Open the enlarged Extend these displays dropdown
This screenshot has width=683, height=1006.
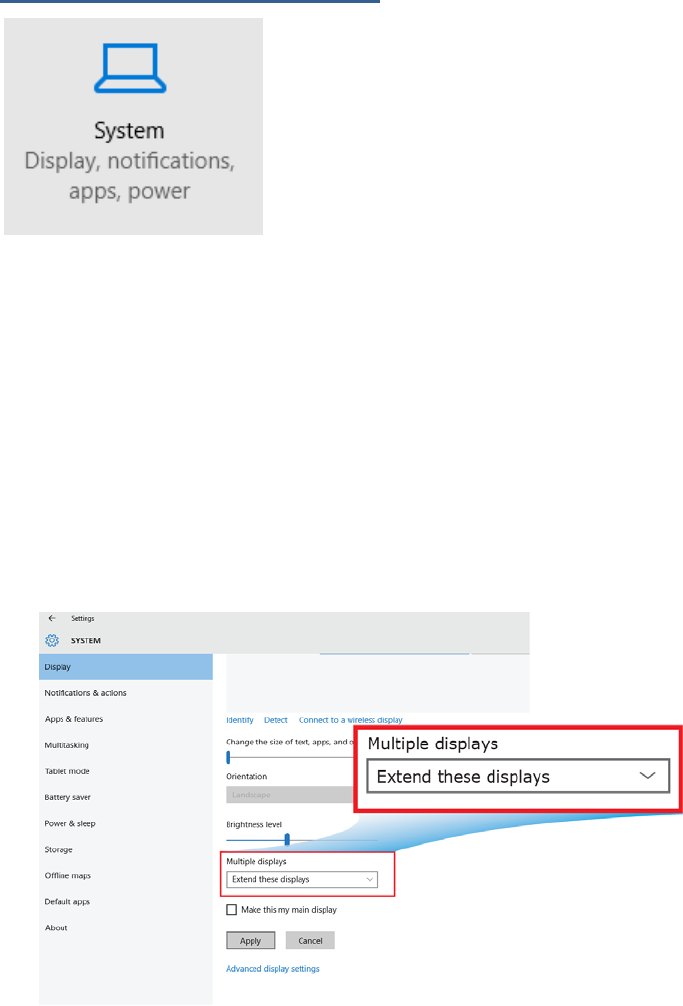coord(518,776)
